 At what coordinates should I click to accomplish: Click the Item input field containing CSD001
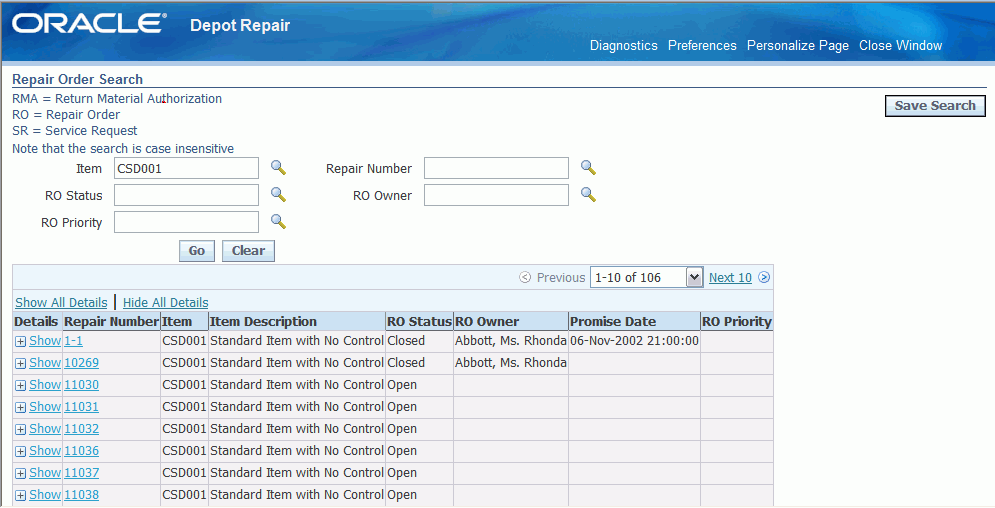point(187,168)
